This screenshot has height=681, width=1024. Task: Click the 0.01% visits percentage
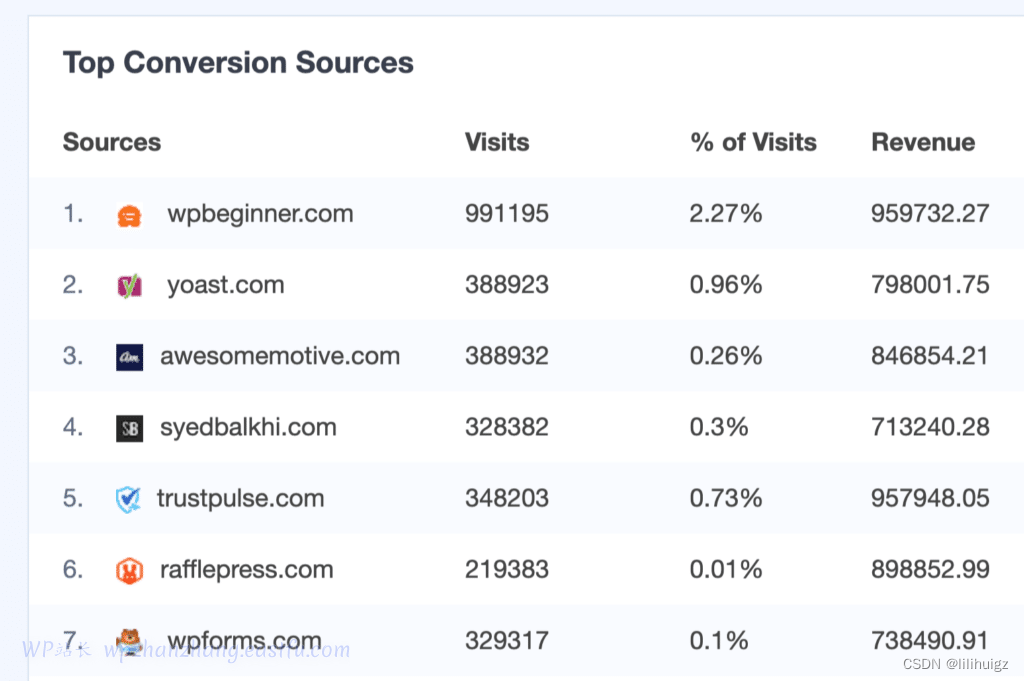coord(726,569)
